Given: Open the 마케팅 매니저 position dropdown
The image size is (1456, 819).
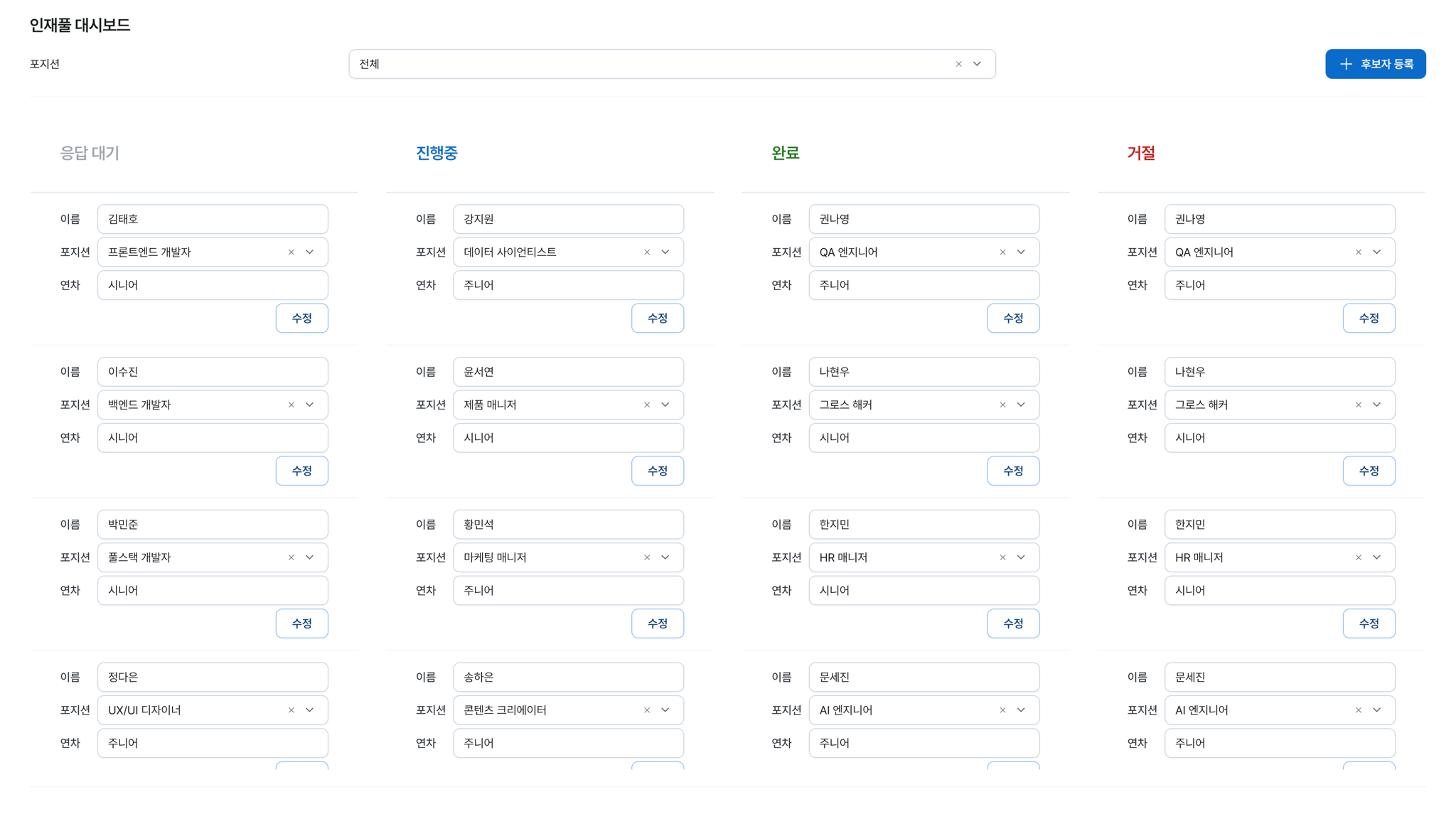Looking at the screenshot, I should coord(665,558).
